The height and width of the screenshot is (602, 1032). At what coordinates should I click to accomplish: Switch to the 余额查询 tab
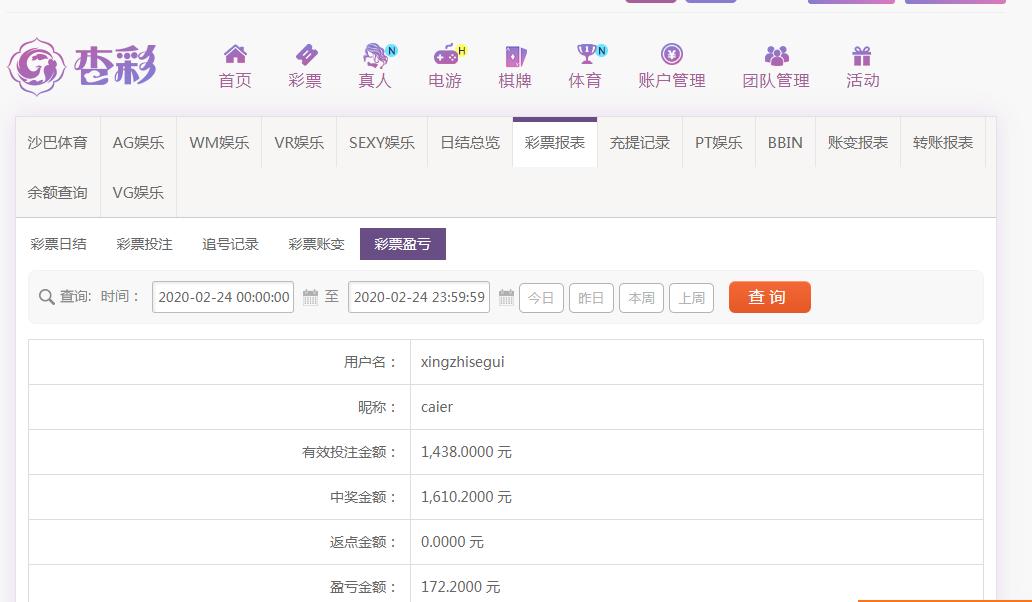click(x=57, y=193)
